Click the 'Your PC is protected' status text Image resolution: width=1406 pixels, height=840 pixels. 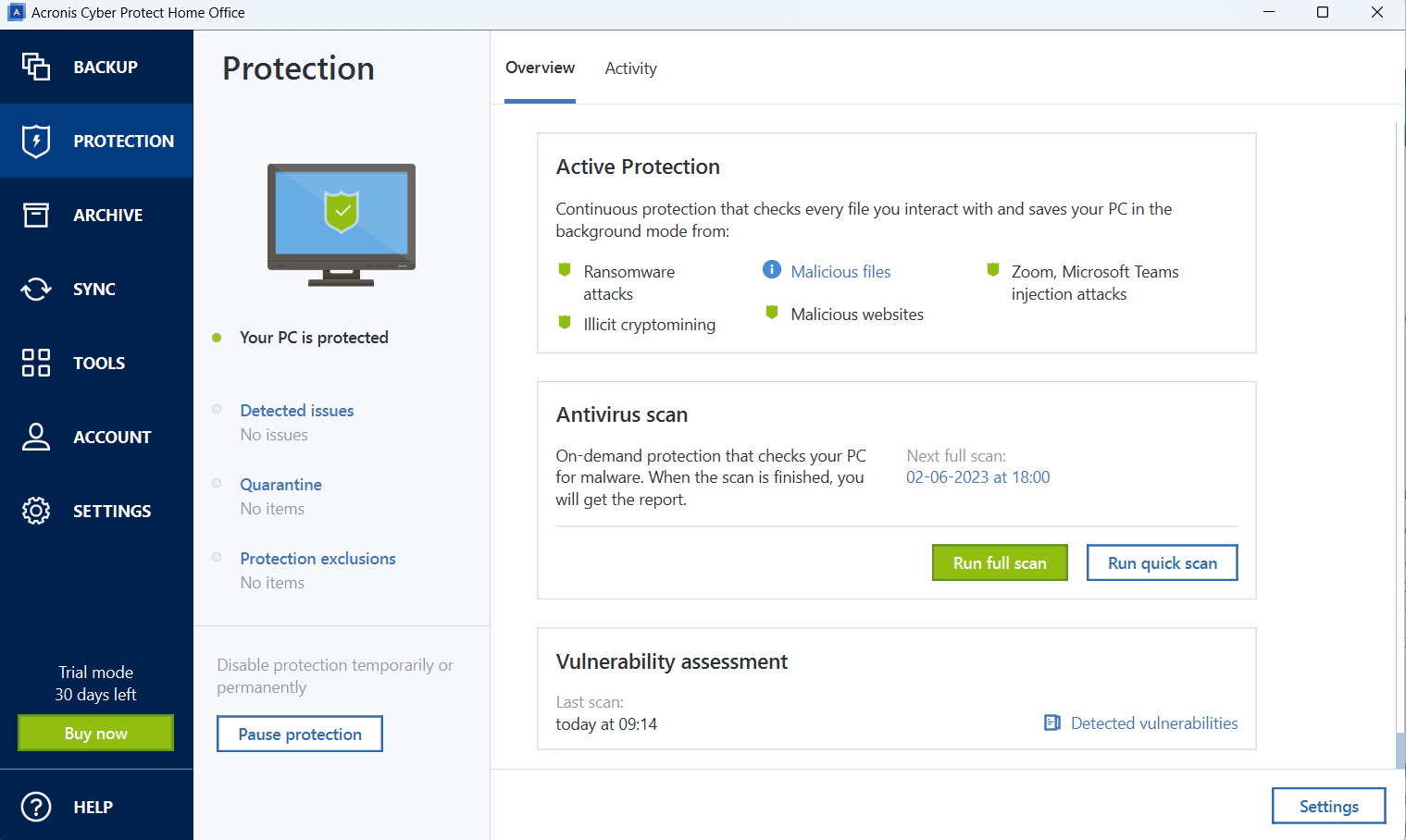pos(314,337)
